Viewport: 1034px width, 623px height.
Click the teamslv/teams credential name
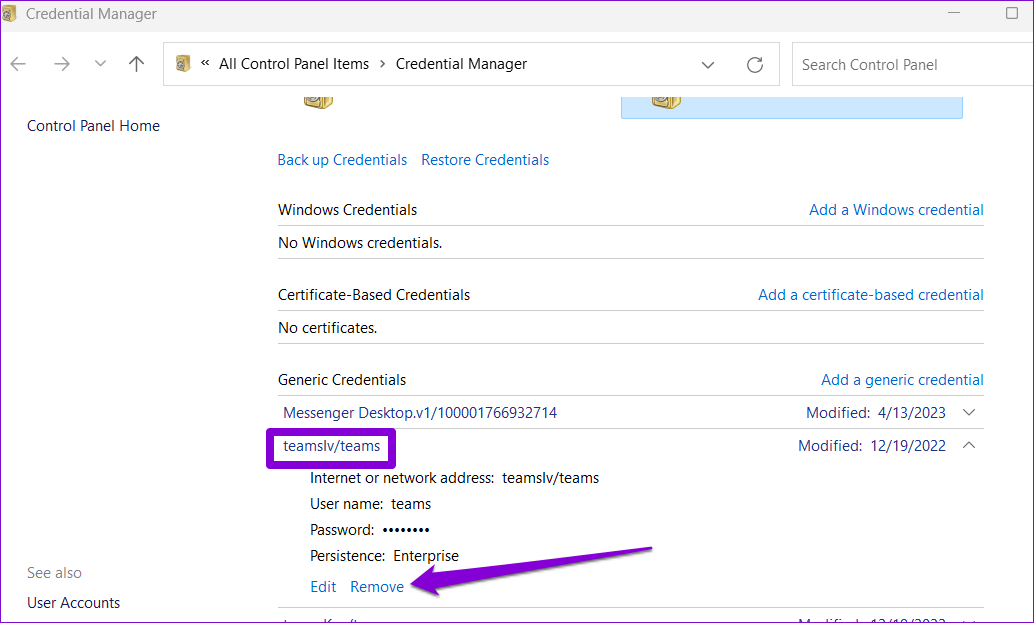(332, 446)
